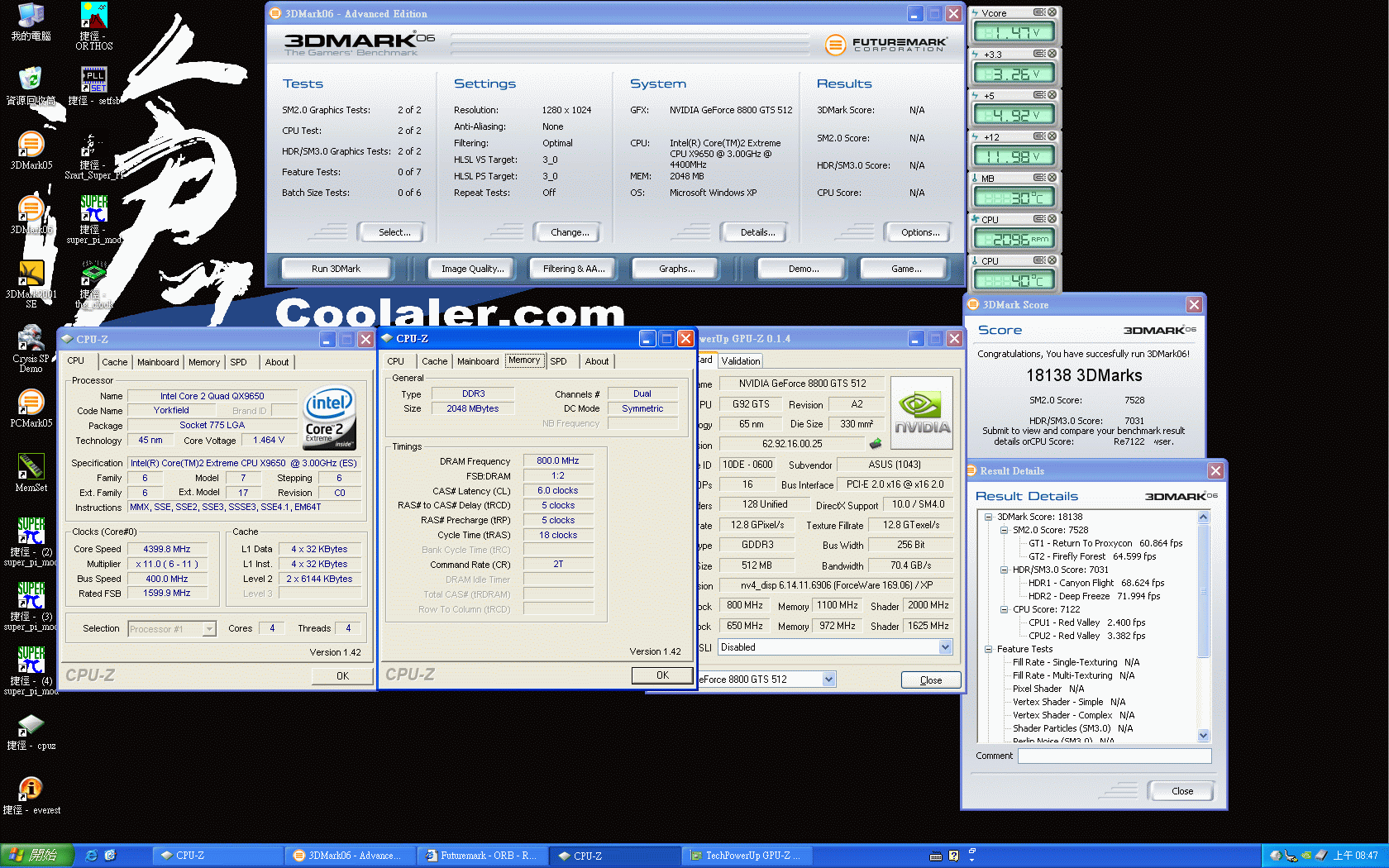
Task: Click the NVIDIA logo in GPU-Z
Action: pos(922,413)
